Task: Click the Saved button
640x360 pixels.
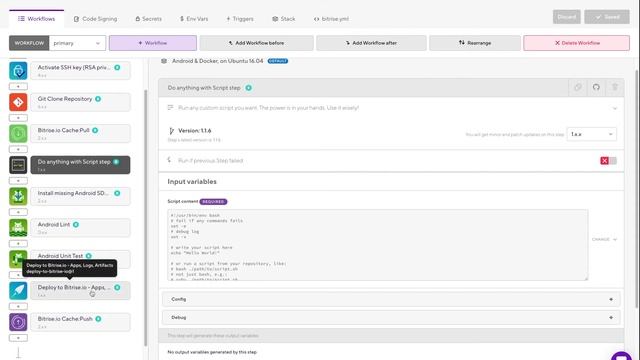Action: [x=607, y=17]
